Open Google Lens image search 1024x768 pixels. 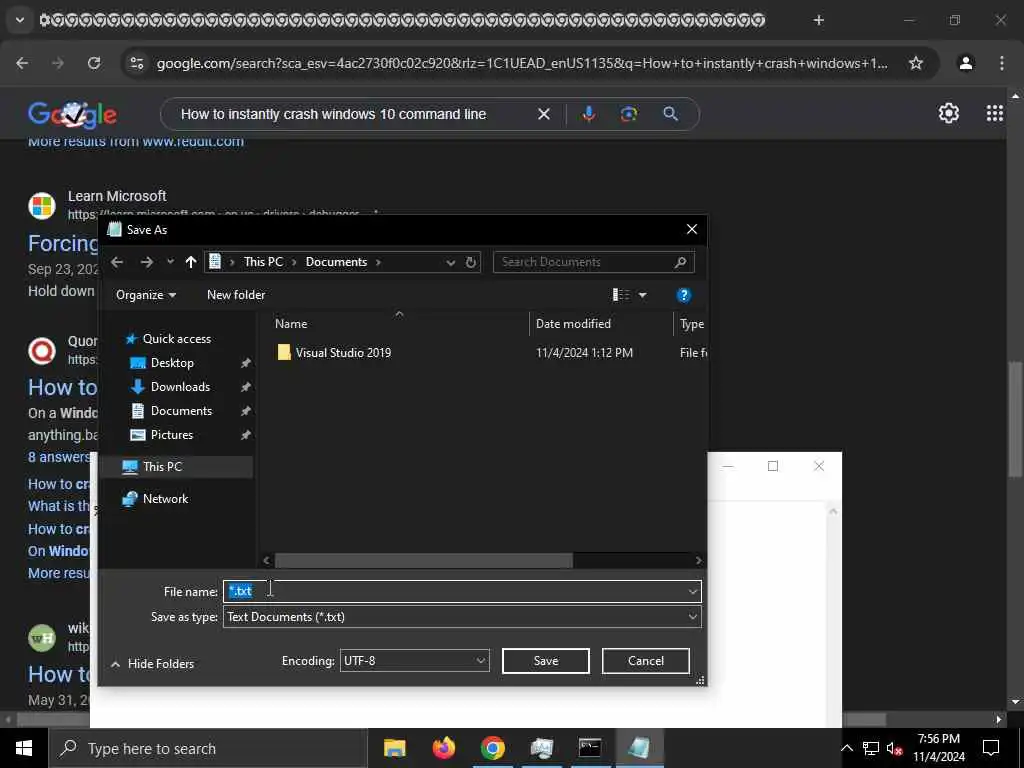pos(628,114)
